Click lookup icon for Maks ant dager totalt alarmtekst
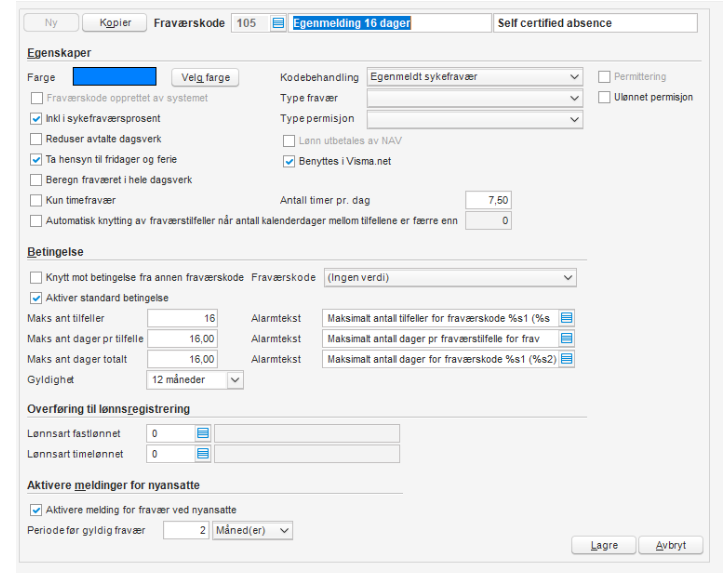Screen dimensions: 723x573 pos(566,359)
